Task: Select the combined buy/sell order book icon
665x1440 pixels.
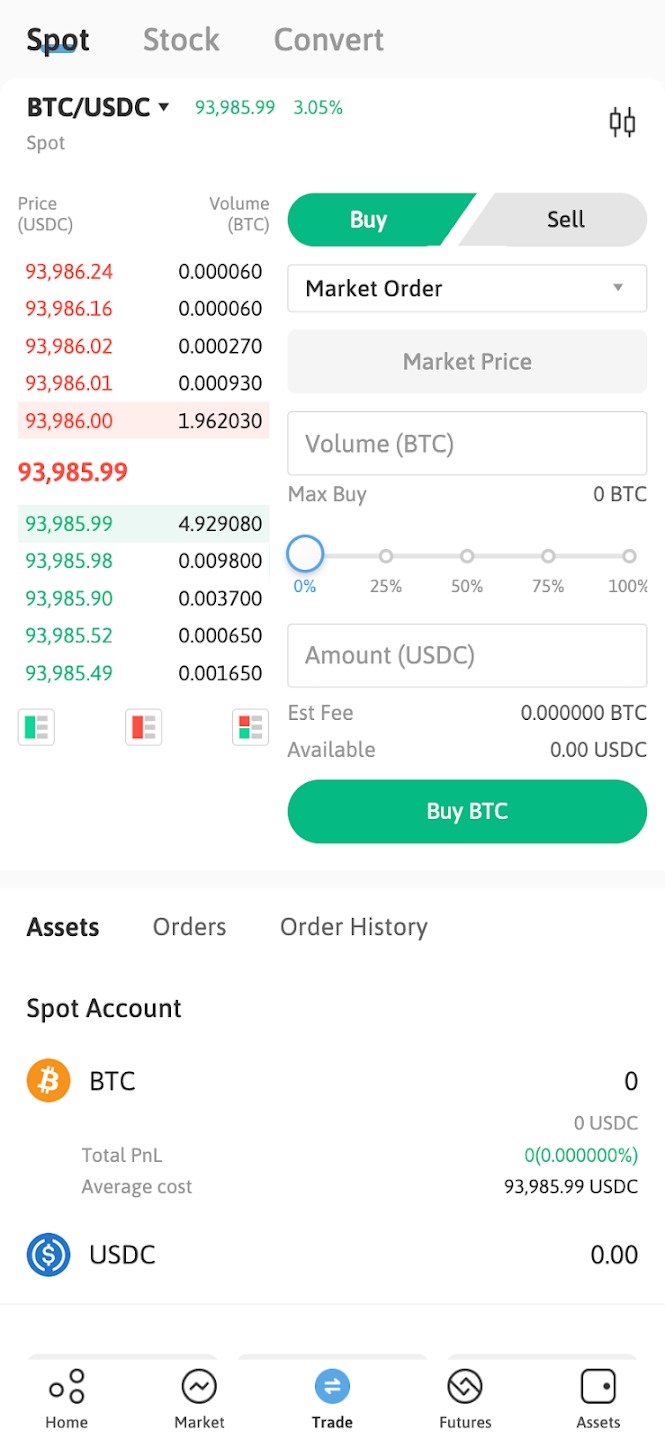Action: [x=250, y=727]
